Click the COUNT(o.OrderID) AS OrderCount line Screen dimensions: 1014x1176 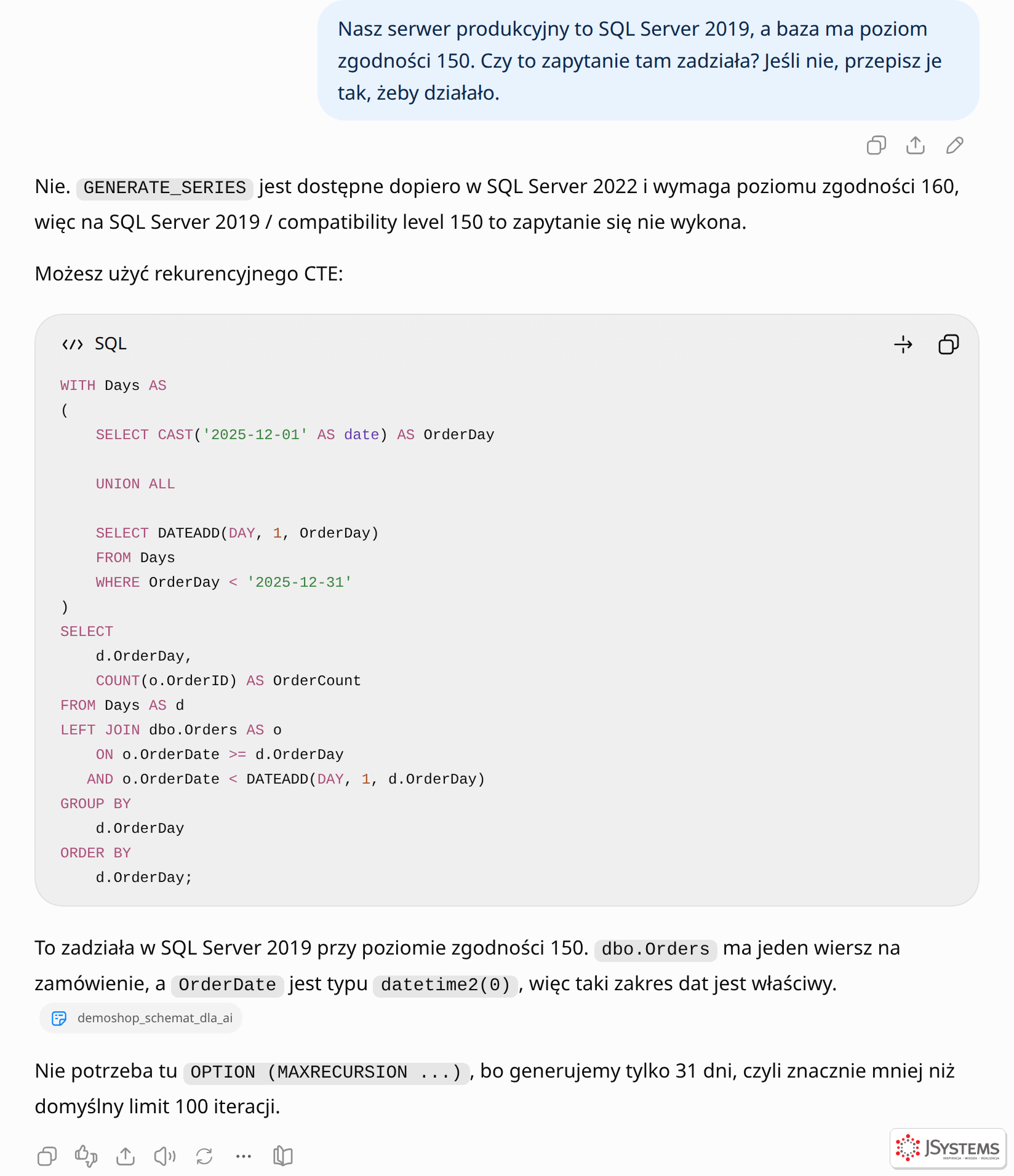pos(228,681)
